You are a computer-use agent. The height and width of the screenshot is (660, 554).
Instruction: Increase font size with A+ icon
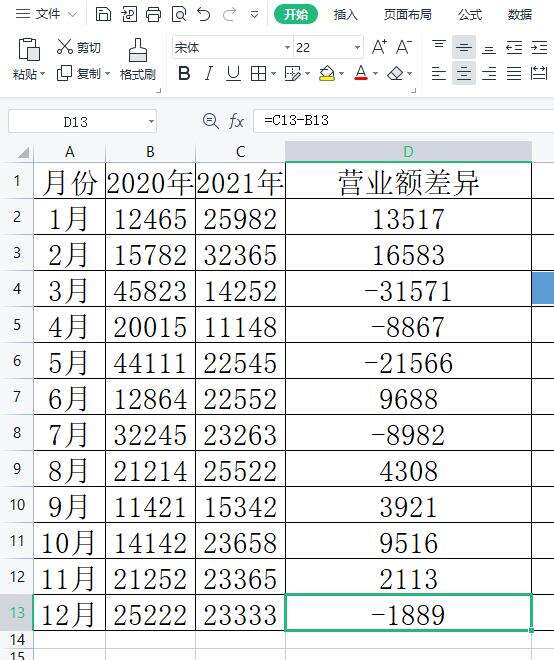379,47
